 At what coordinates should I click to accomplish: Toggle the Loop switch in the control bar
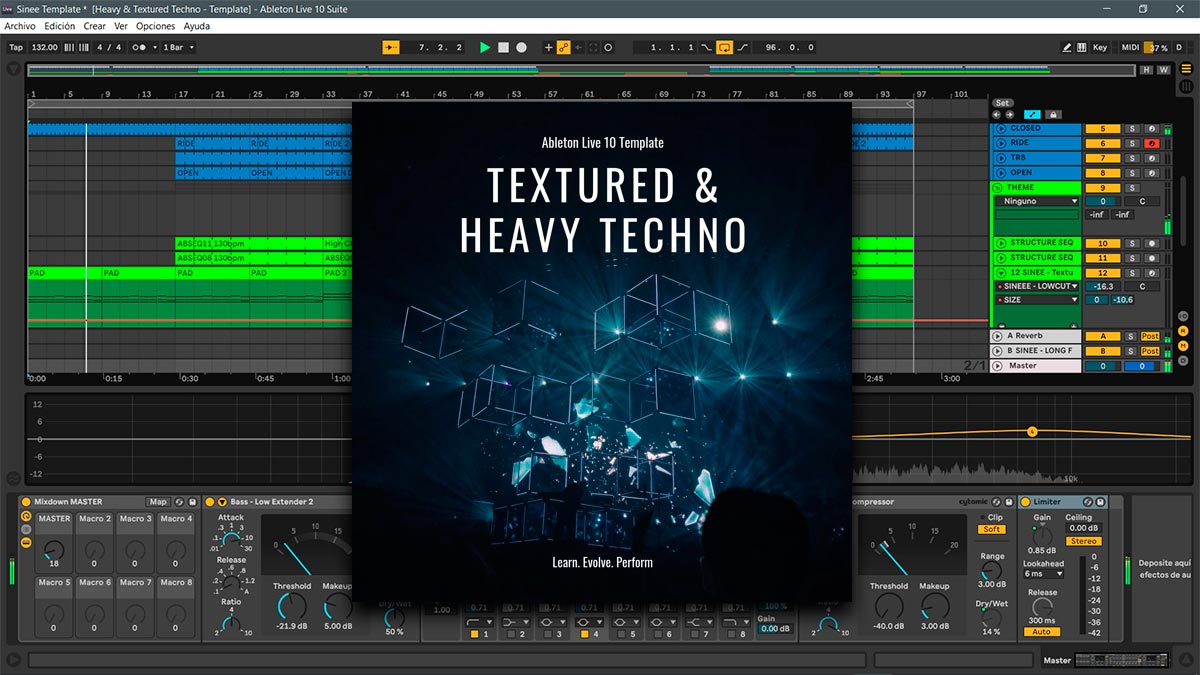click(725, 47)
